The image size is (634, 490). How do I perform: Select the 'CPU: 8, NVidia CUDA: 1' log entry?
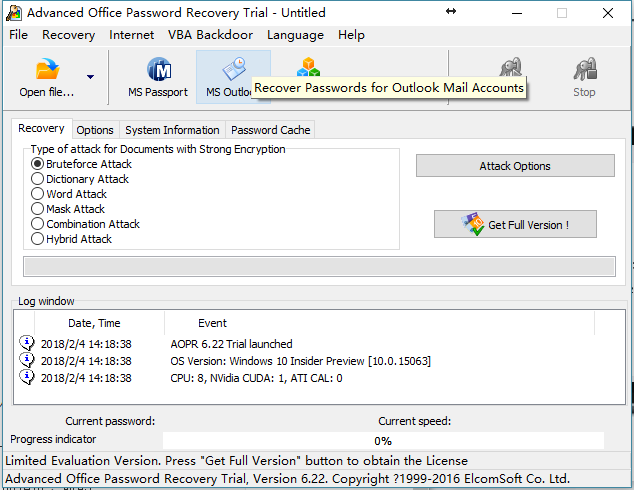pos(319,378)
